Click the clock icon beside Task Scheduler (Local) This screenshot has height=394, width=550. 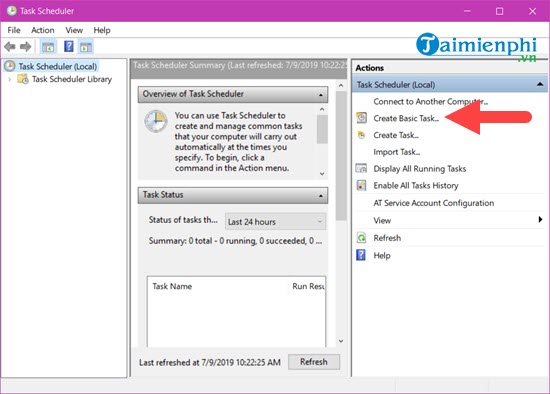[9, 66]
